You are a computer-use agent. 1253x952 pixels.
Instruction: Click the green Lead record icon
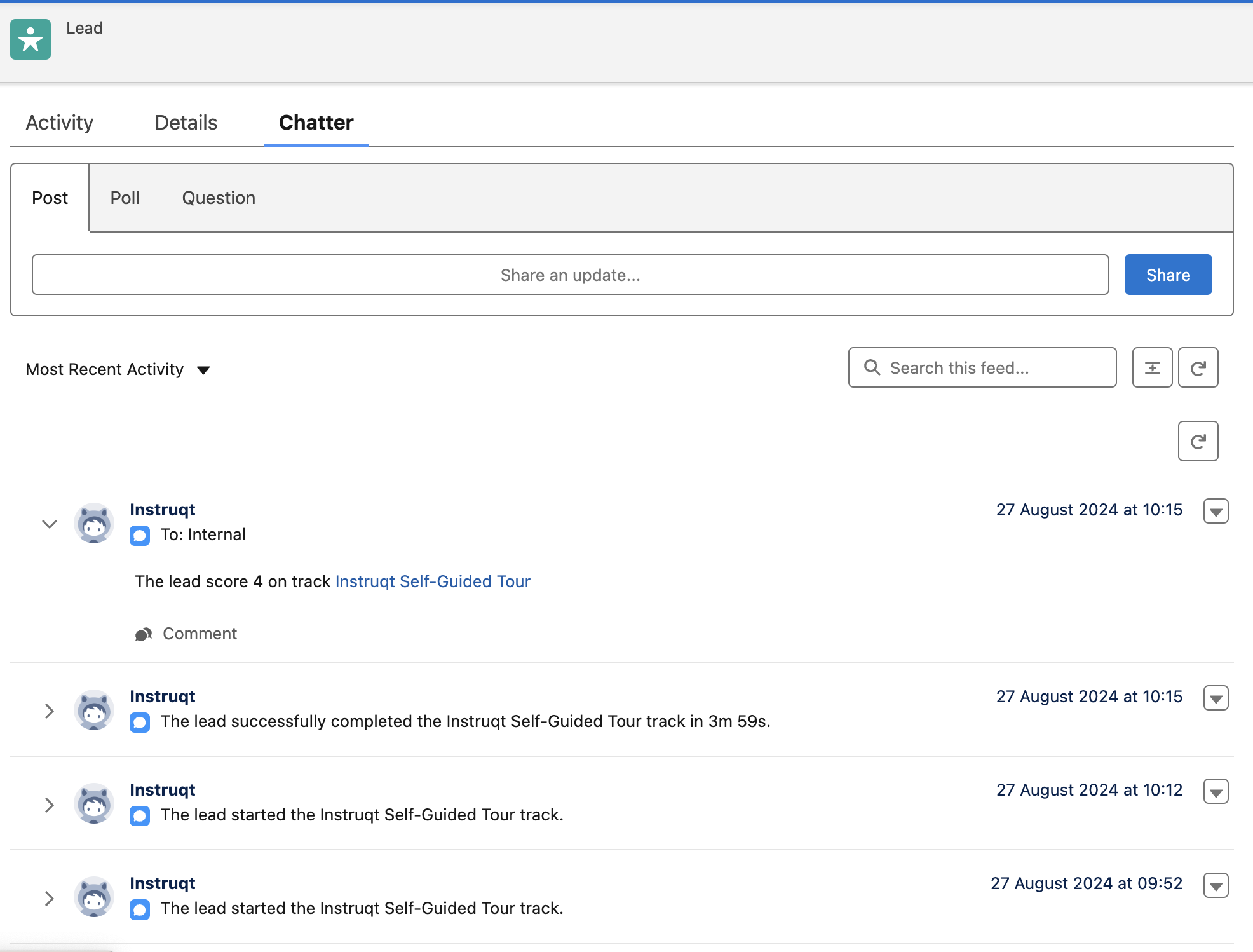pos(30,39)
